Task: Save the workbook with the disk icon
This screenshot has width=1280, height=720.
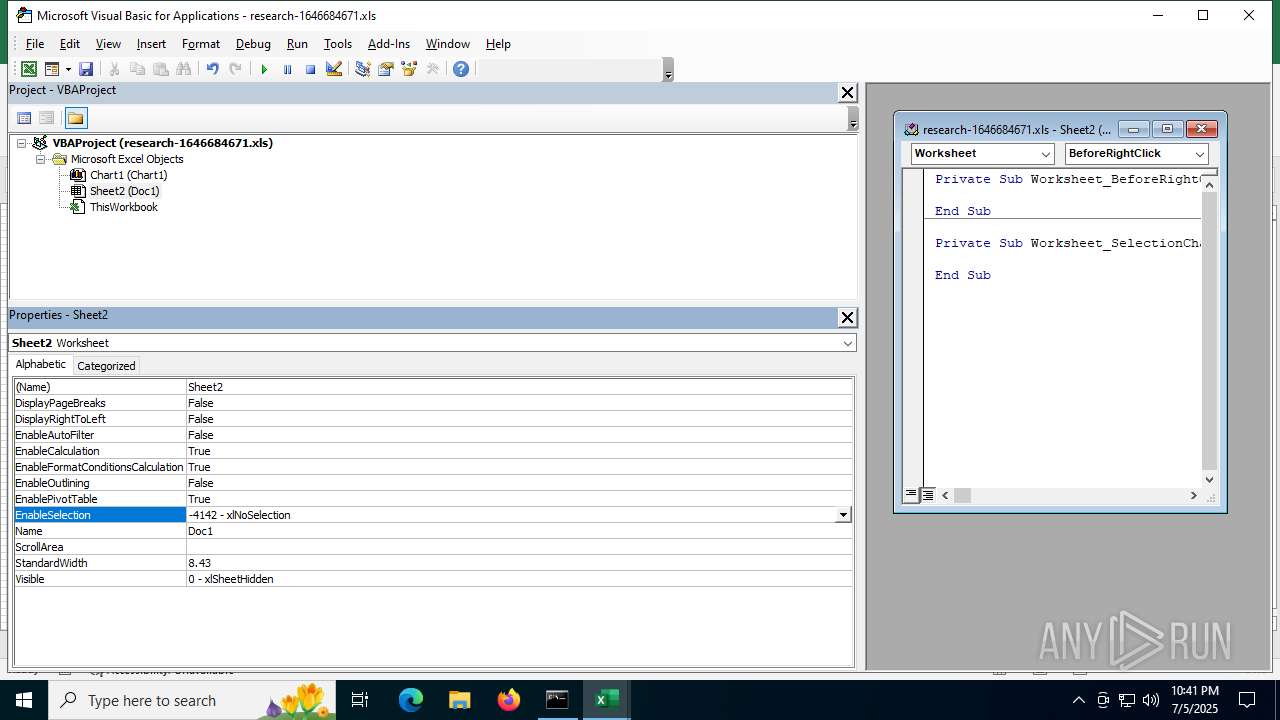Action: click(x=86, y=69)
